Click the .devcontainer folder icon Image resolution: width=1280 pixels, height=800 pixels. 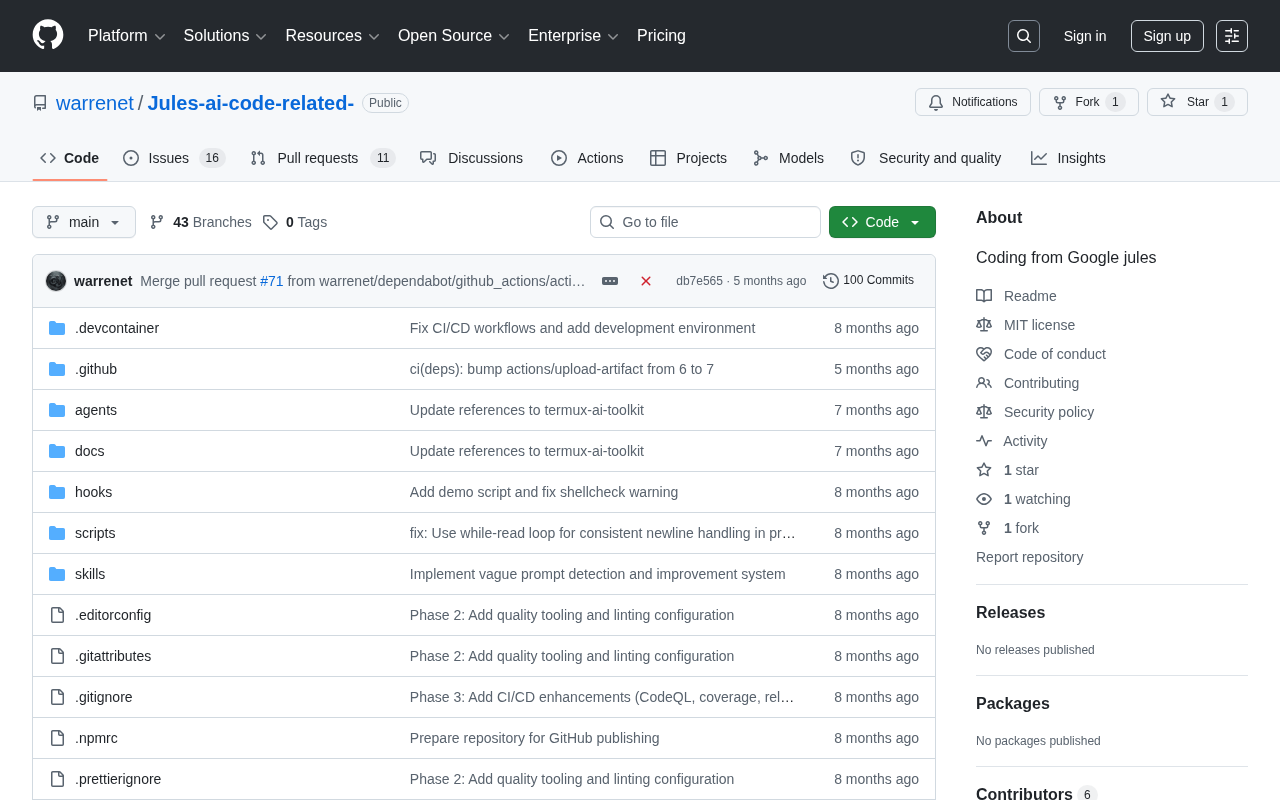tap(57, 328)
